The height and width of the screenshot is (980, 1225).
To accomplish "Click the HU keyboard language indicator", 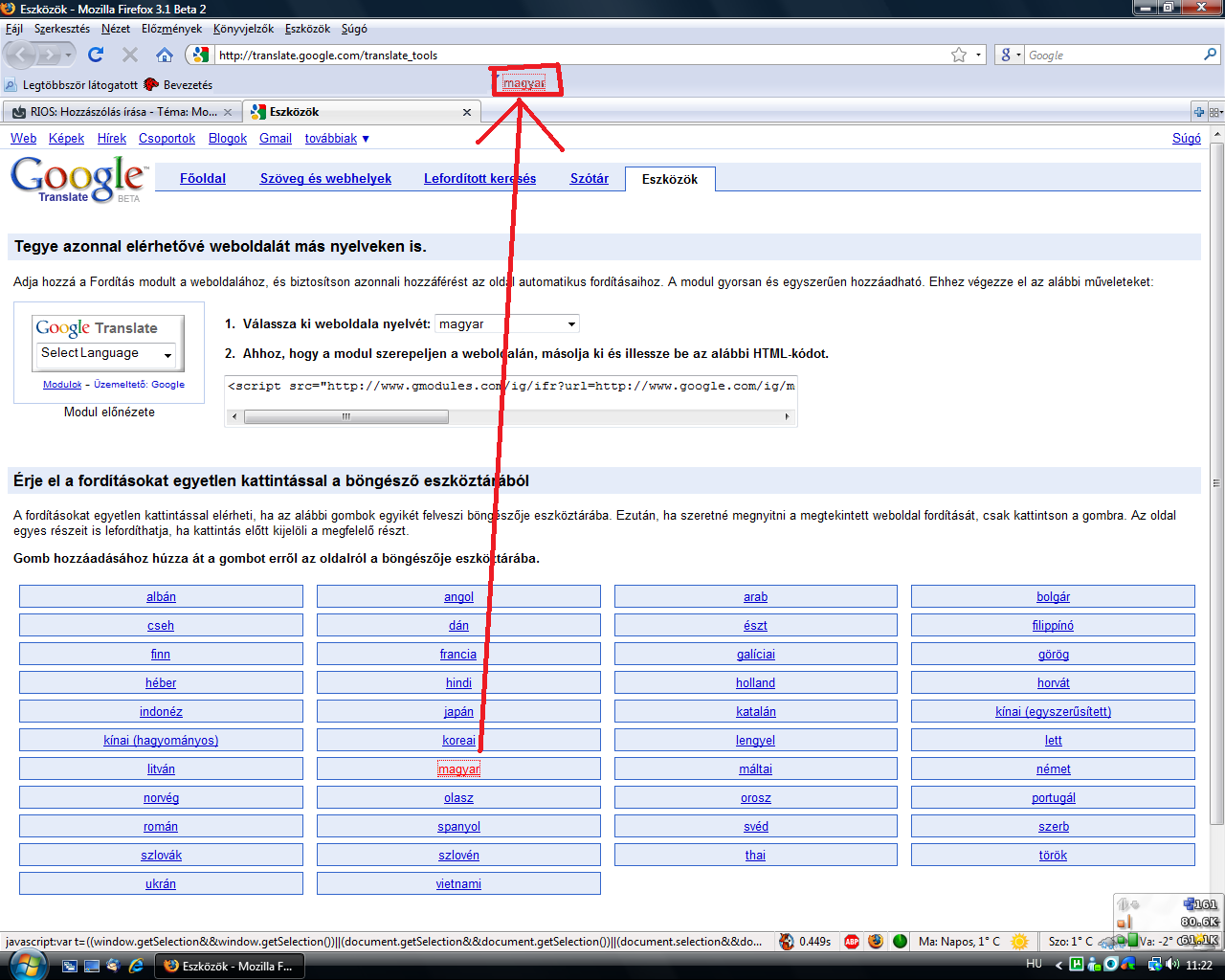I will [1034, 964].
